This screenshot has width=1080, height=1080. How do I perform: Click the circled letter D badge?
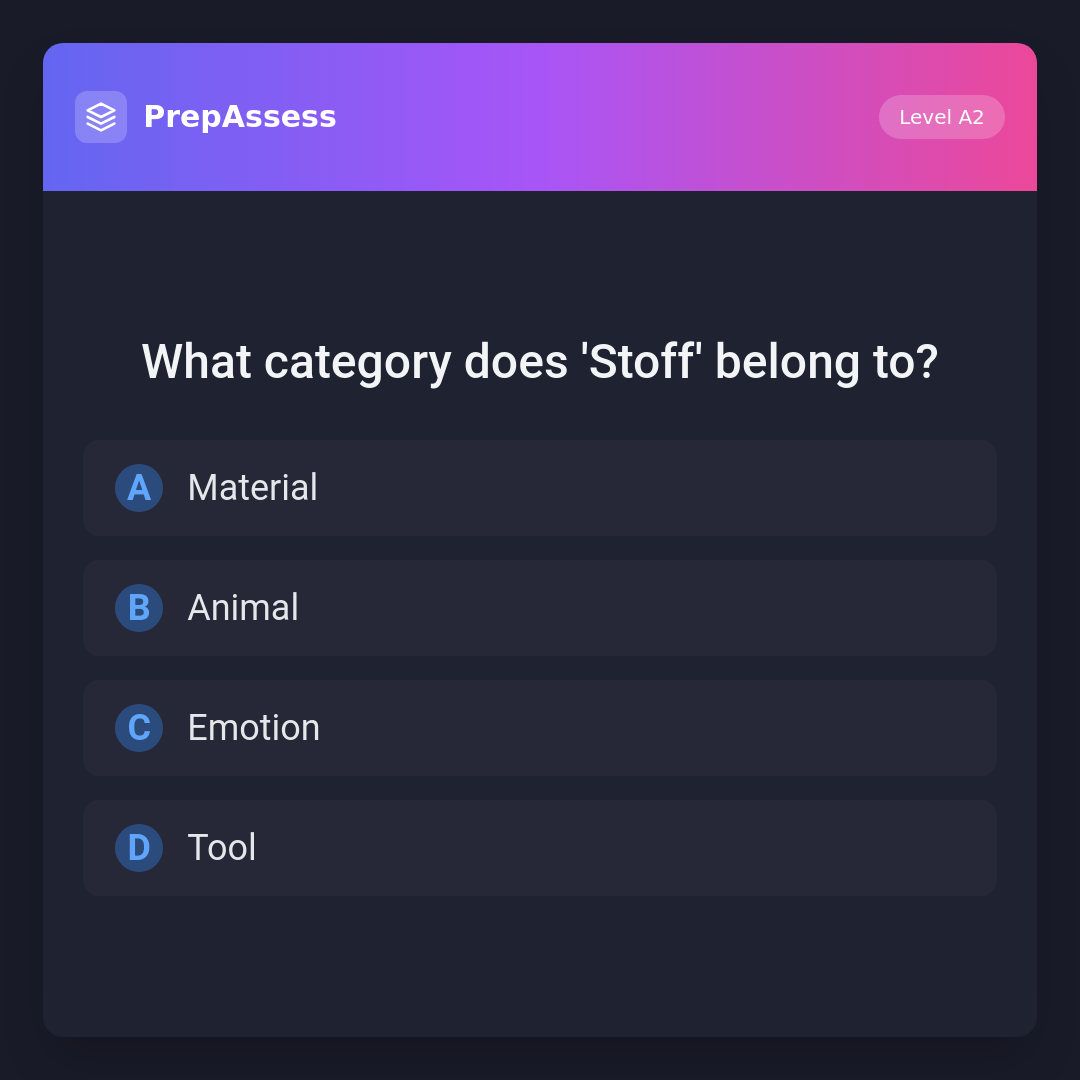[x=139, y=848]
